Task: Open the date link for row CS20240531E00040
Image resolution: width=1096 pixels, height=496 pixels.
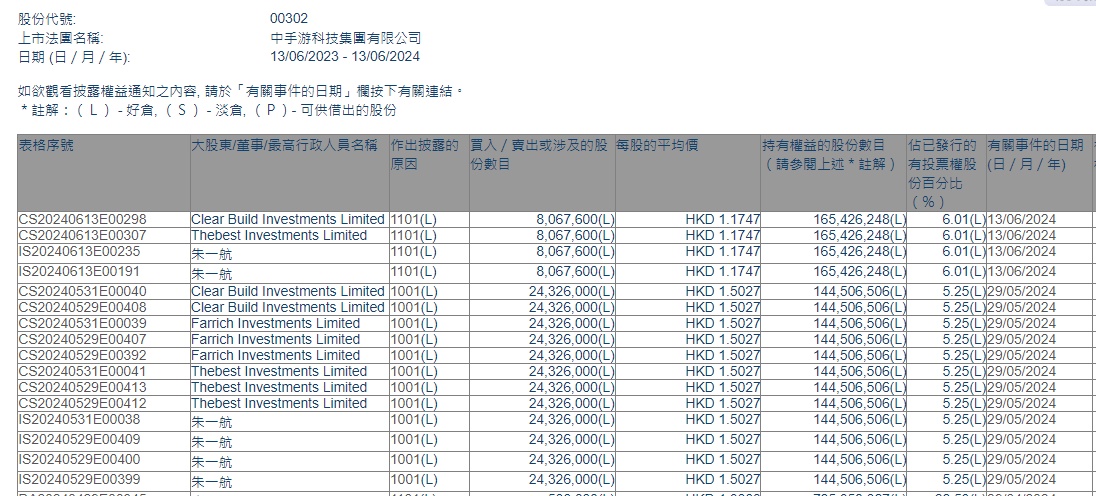Action: [1021, 291]
